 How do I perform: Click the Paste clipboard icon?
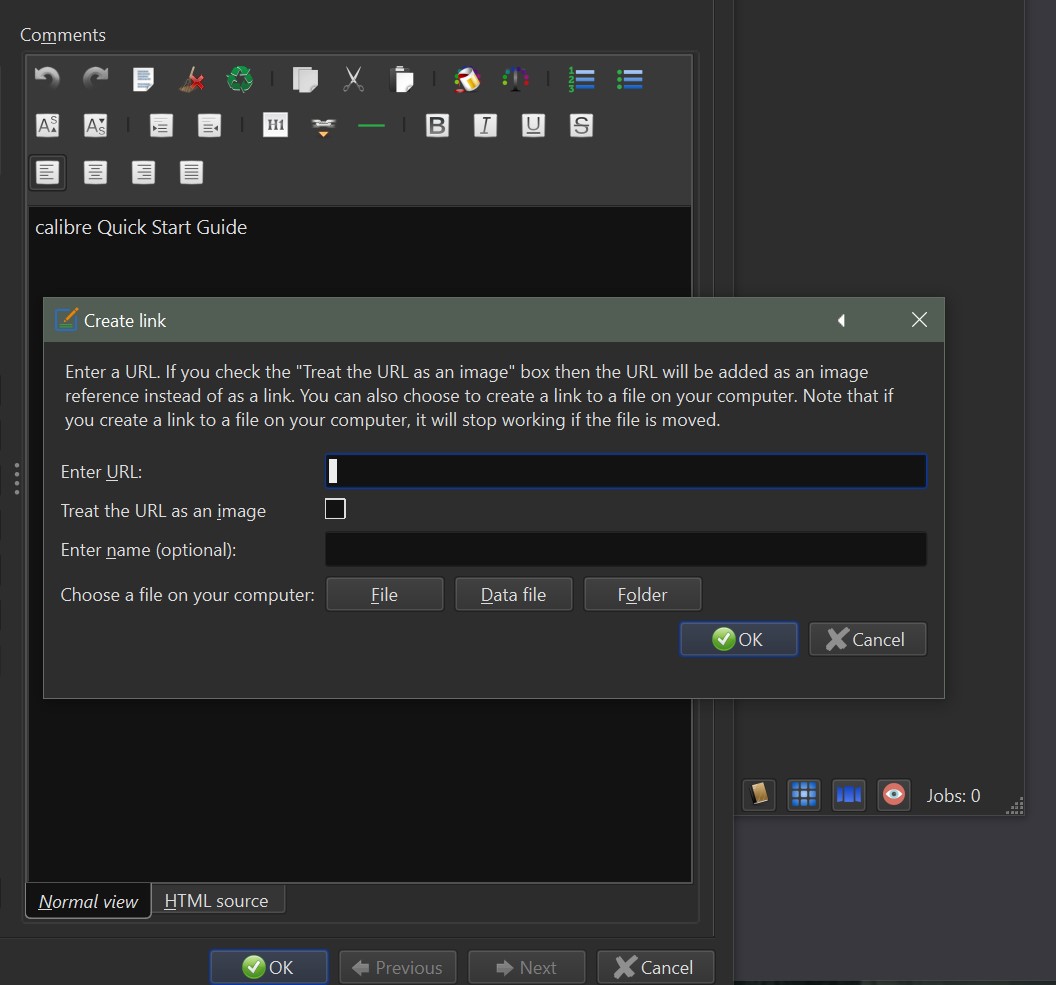pyautogui.click(x=401, y=79)
